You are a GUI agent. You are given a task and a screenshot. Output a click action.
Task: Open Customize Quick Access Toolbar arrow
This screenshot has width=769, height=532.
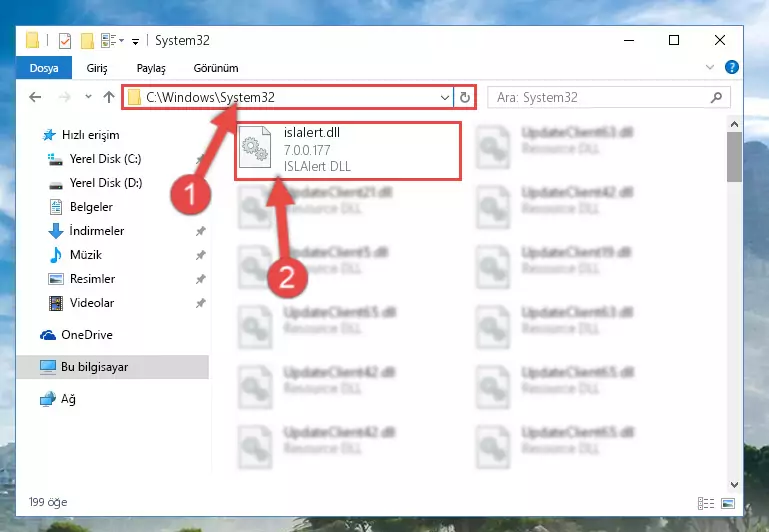pos(135,42)
